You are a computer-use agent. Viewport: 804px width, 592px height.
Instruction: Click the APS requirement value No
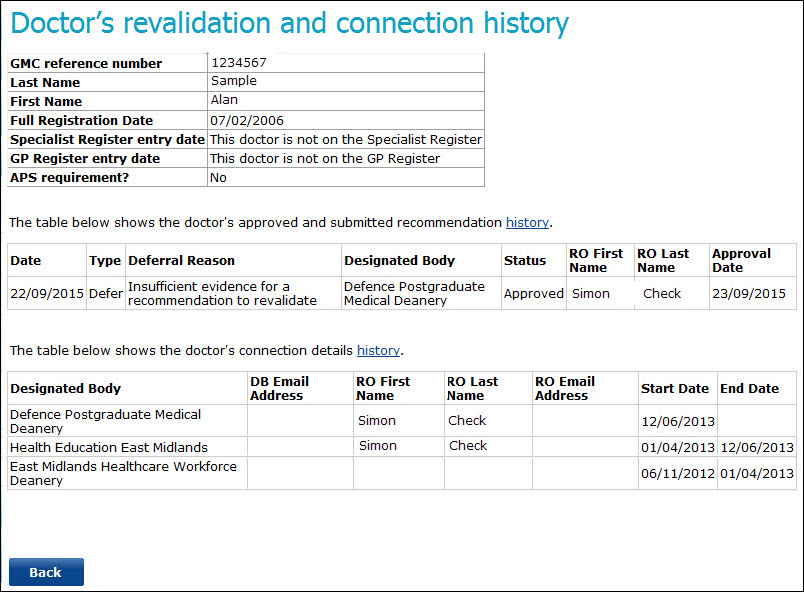(x=218, y=178)
